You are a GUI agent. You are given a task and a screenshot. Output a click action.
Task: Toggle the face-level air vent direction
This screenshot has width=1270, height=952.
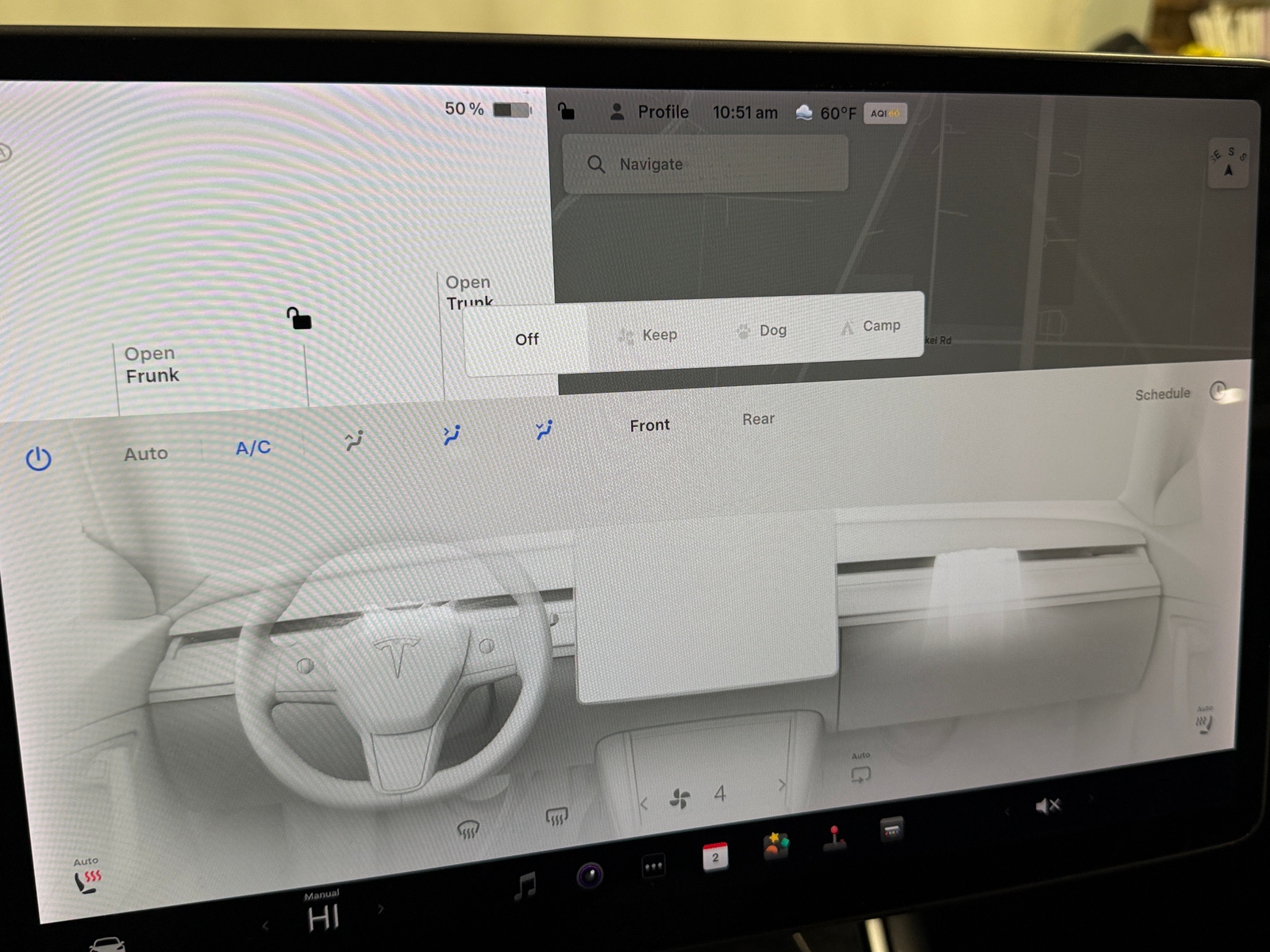pyautogui.click(x=451, y=435)
